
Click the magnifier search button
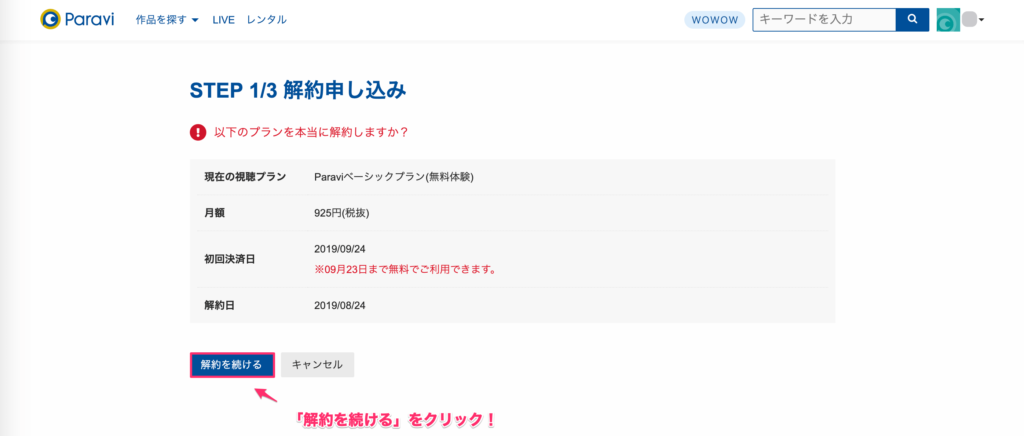click(912, 20)
